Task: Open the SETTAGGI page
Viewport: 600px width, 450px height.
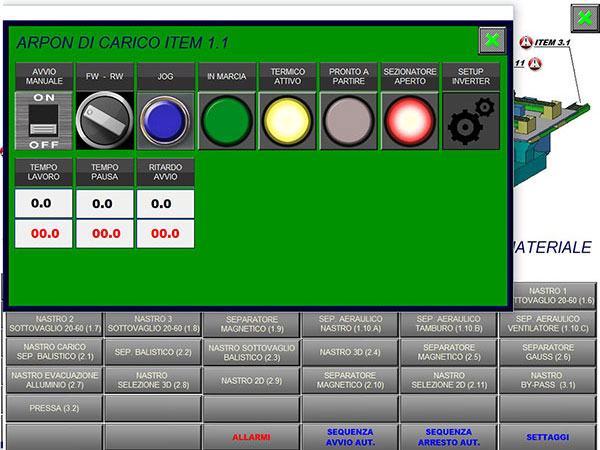Action: 548,437
